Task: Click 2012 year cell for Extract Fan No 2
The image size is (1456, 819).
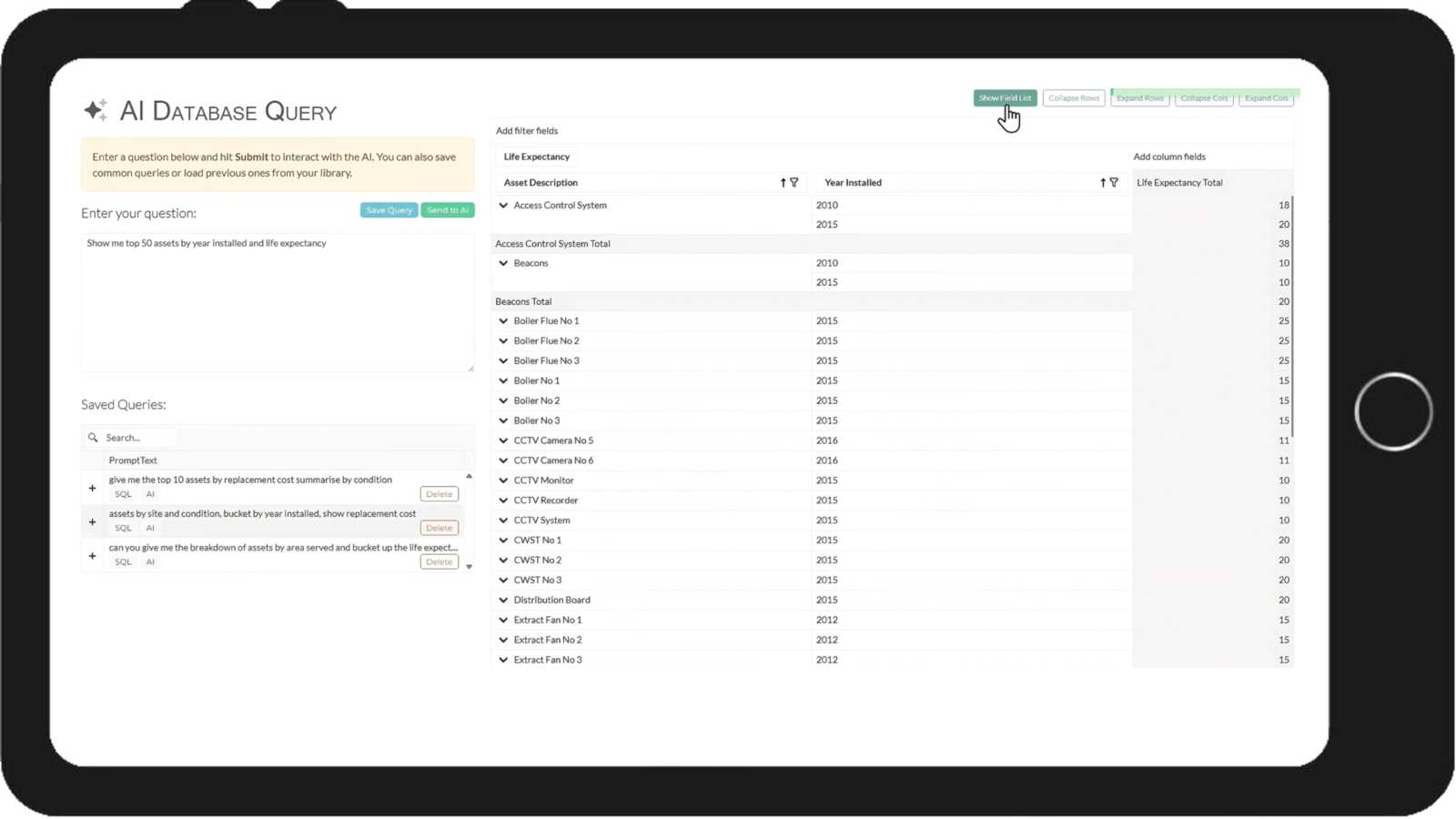Action: coord(972,640)
